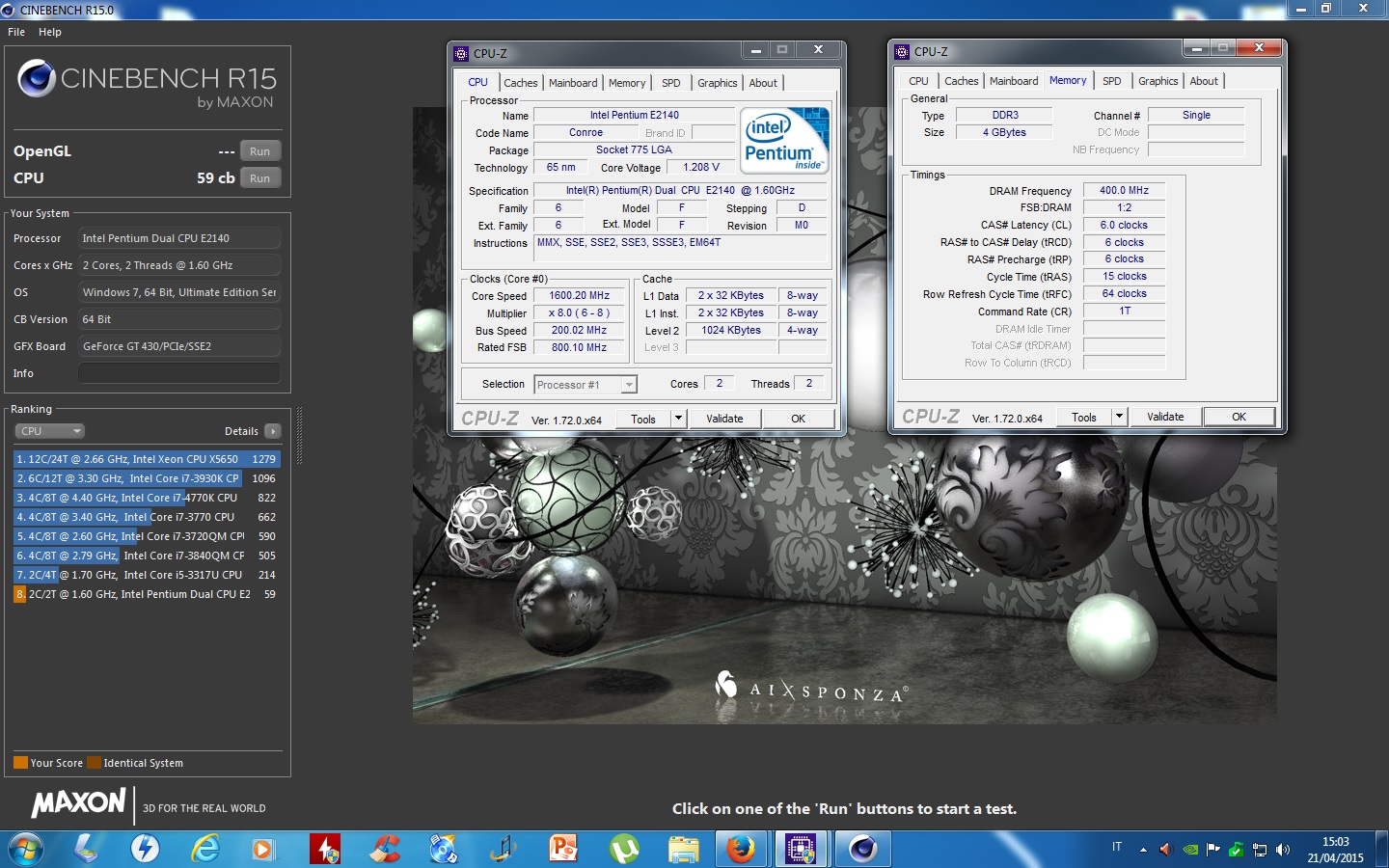Select ranking entry Core i7-3840QM
The width and height of the screenshot is (1389, 868).
tap(147, 556)
